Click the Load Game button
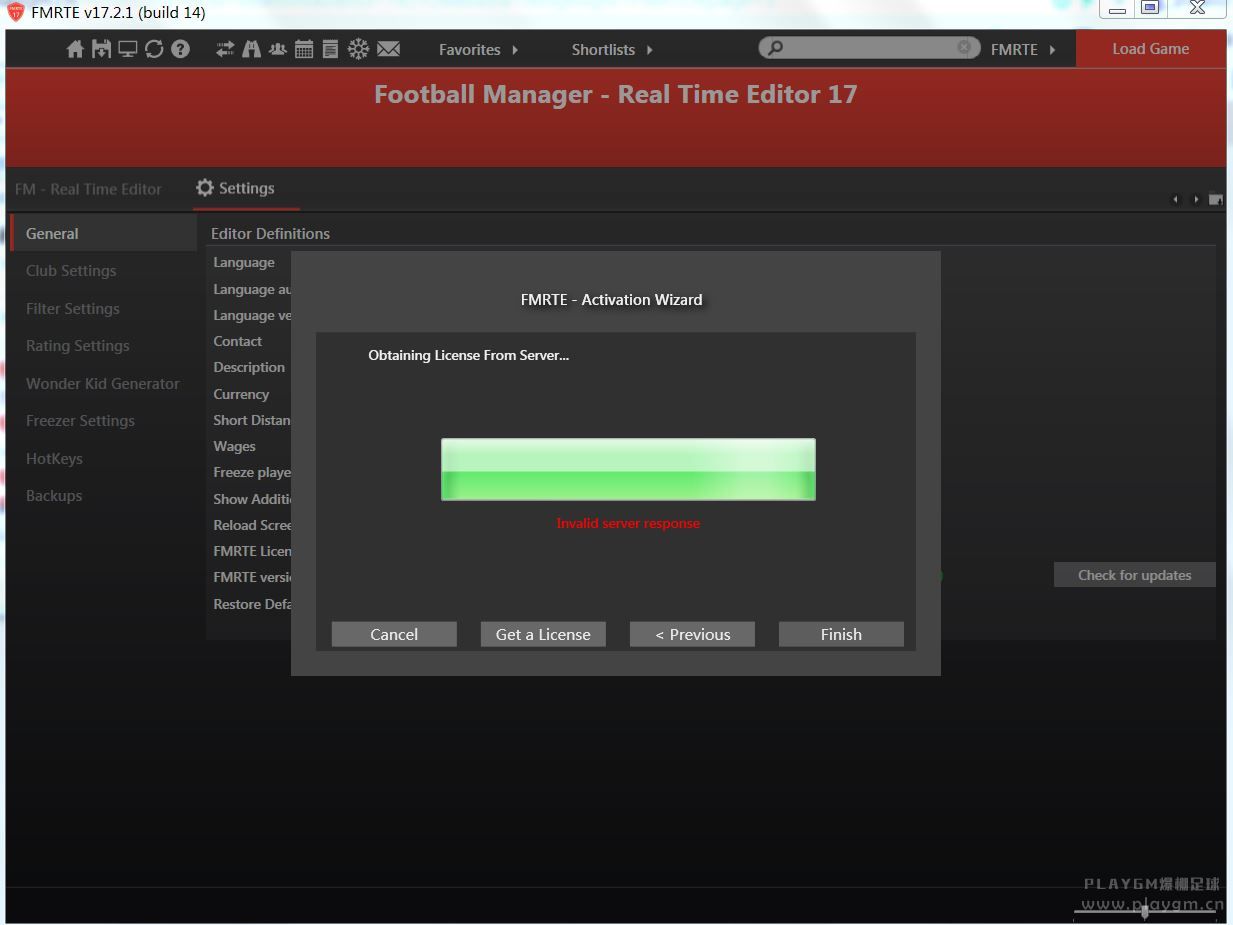The height and width of the screenshot is (925, 1233). point(1151,49)
